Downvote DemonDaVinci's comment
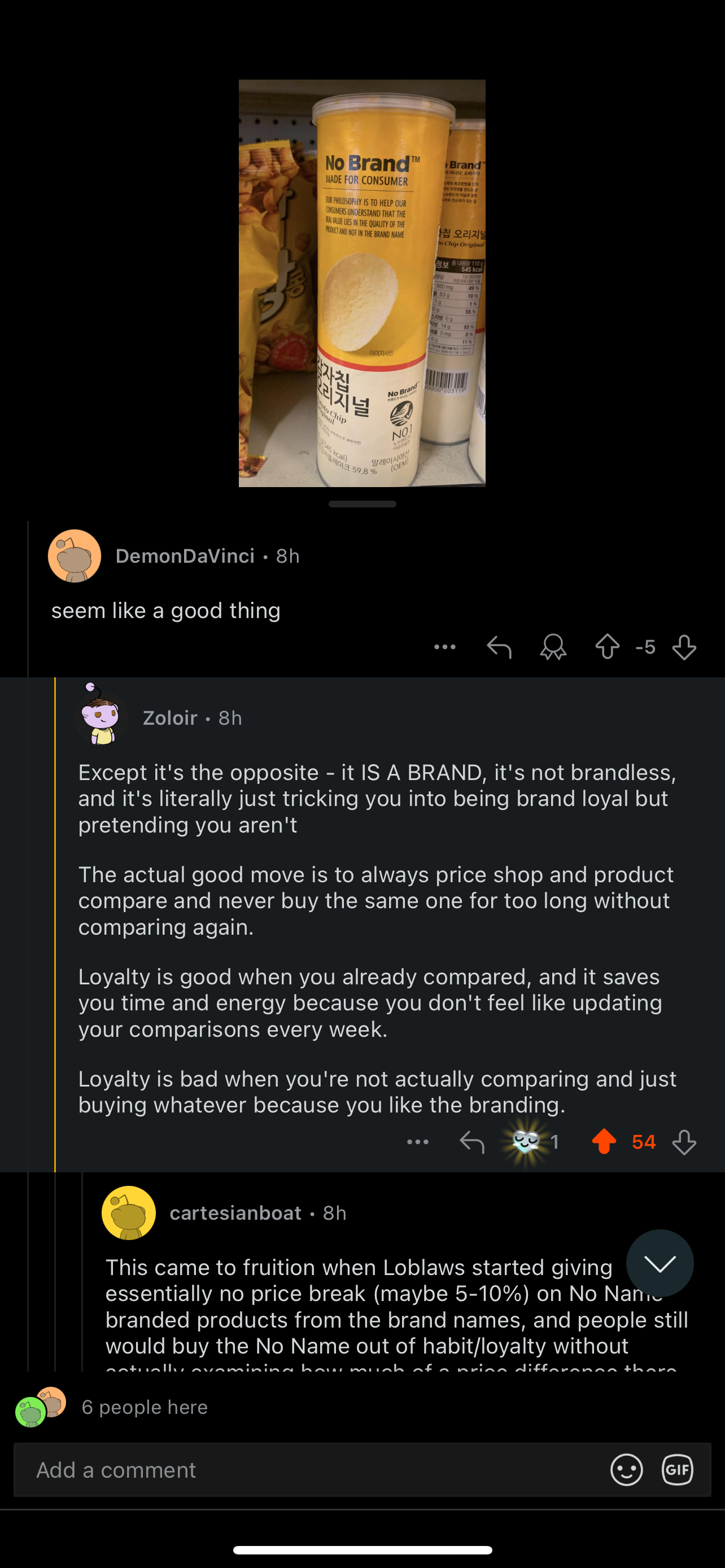Image resolution: width=725 pixels, height=1568 pixels. pyautogui.click(x=684, y=646)
